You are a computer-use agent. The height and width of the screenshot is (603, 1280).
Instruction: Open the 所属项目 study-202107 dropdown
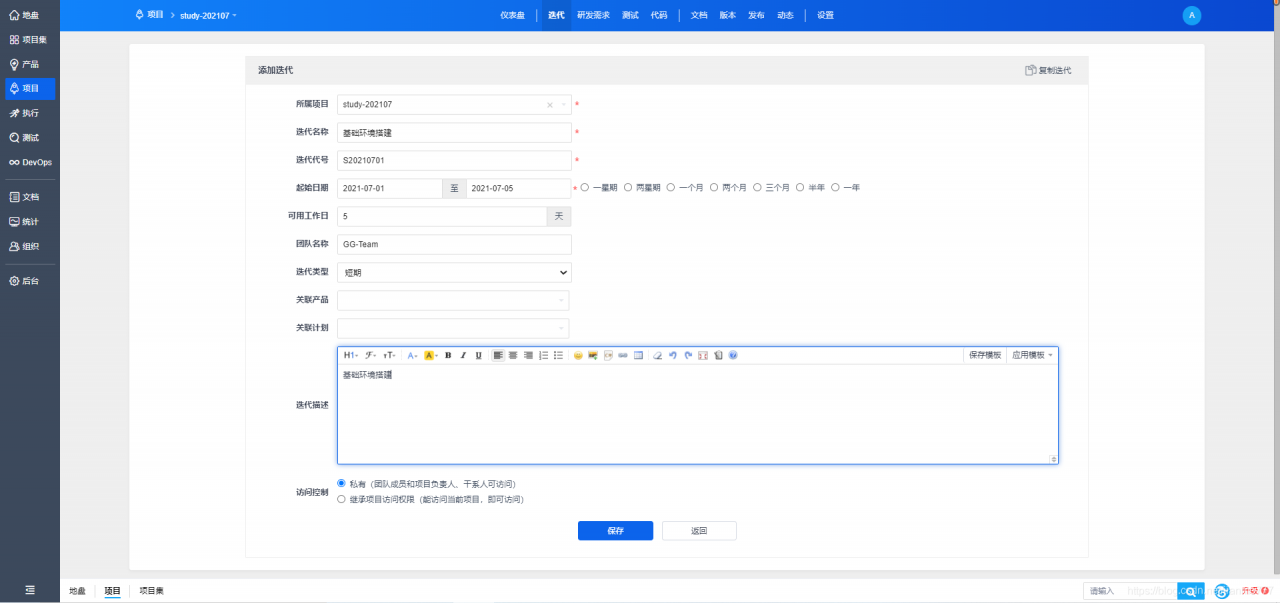point(454,104)
